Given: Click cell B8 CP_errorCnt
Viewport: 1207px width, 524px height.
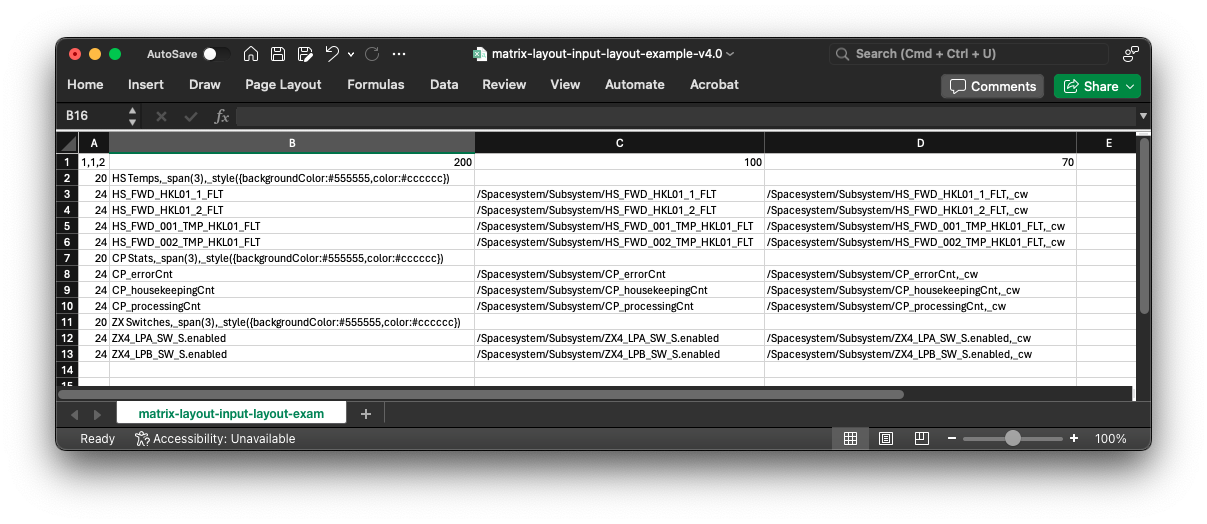Looking at the screenshot, I should (292, 274).
